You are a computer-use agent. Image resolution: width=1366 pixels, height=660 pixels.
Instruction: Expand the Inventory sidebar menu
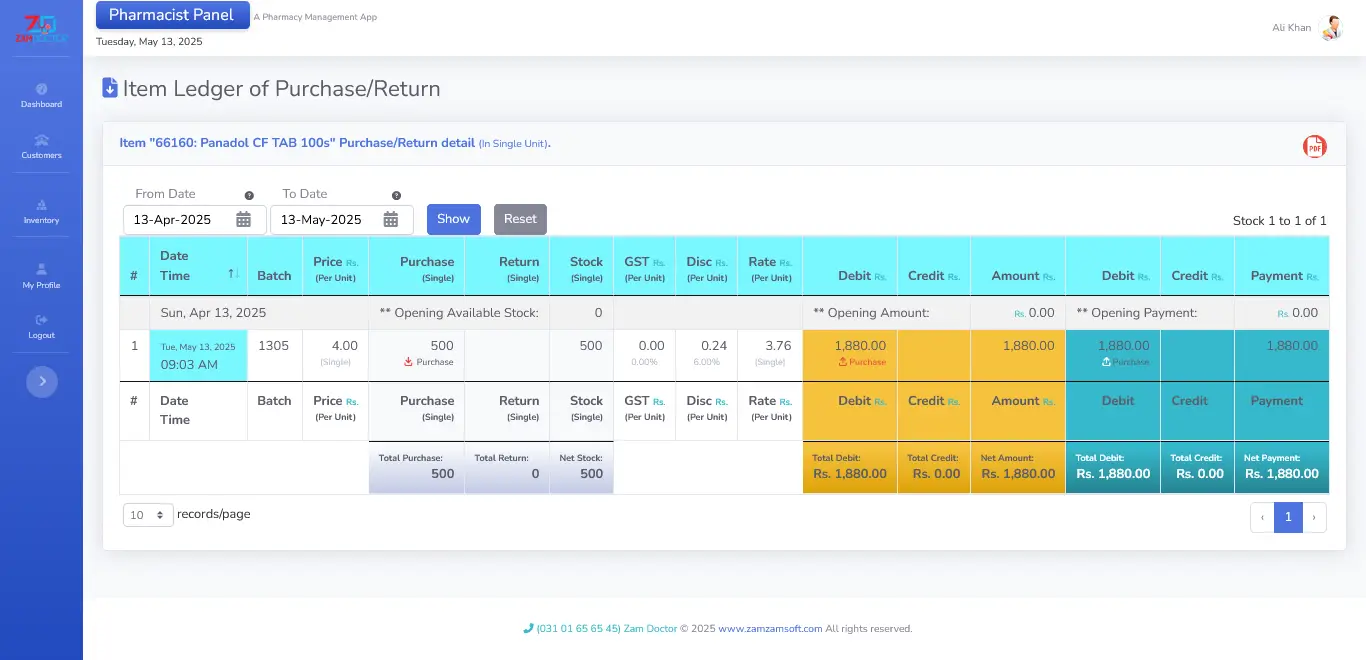pos(41,211)
